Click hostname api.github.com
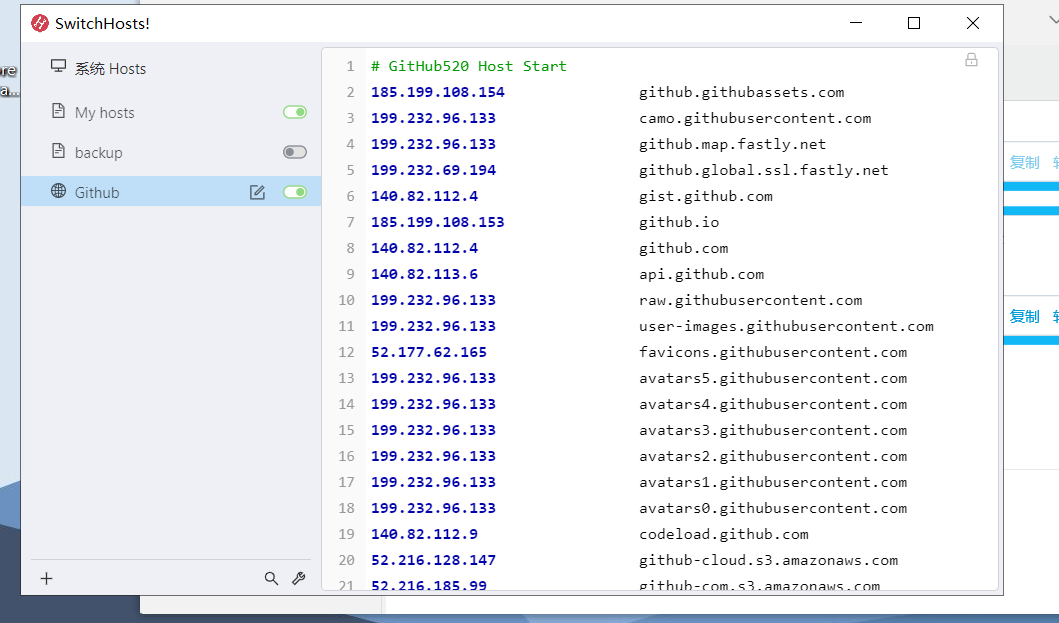 (702, 274)
